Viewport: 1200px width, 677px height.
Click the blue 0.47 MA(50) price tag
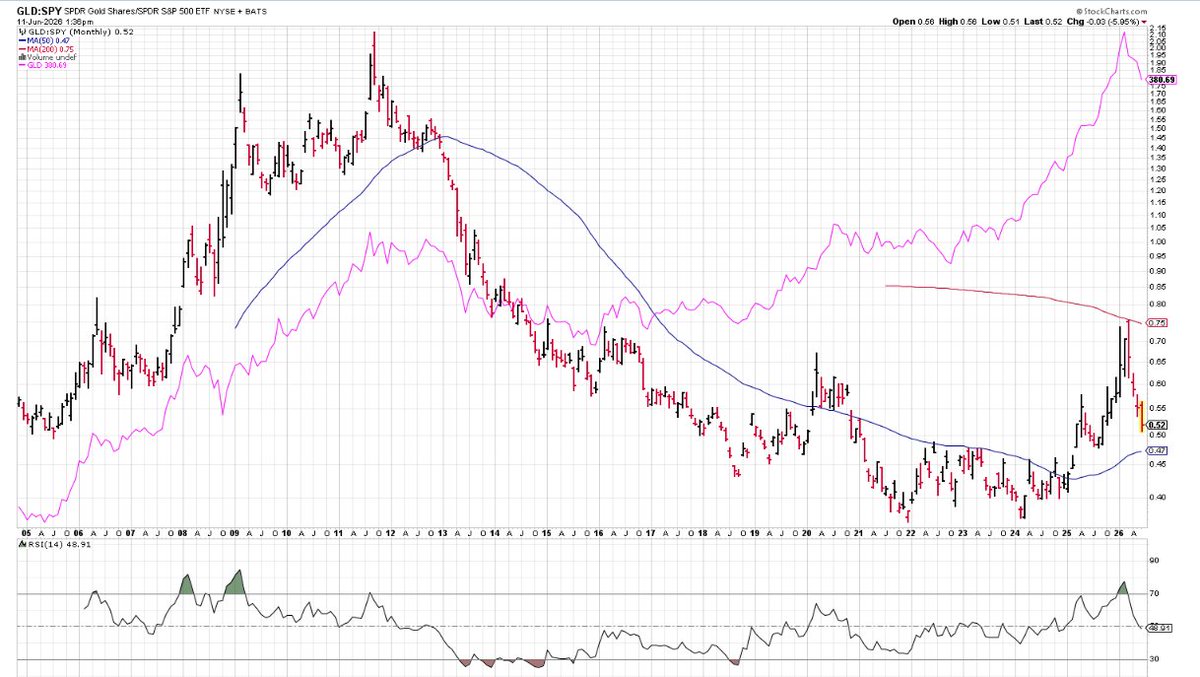(1159, 451)
